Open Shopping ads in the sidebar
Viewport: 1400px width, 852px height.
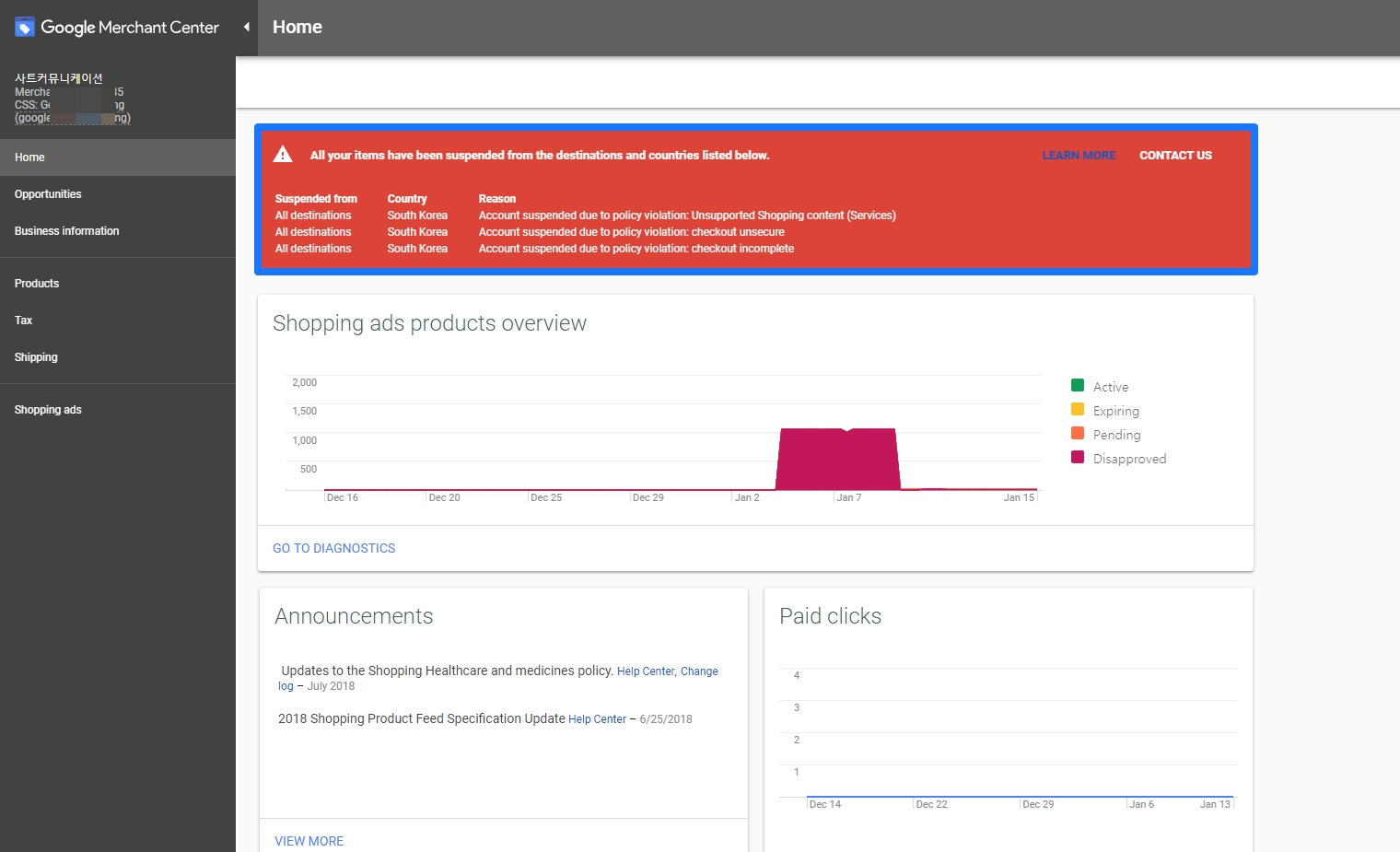pos(118,410)
